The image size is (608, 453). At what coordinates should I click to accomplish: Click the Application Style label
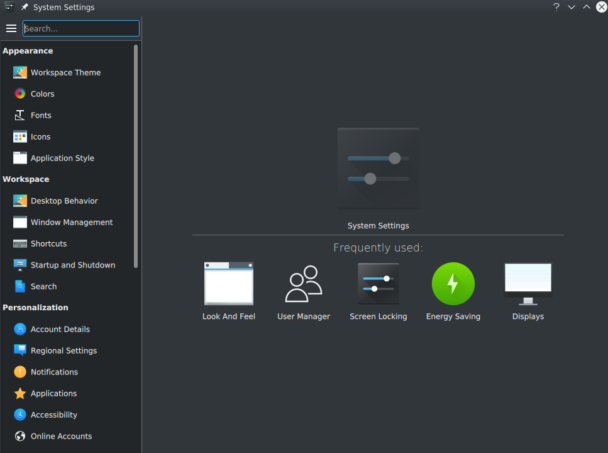click(62, 158)
